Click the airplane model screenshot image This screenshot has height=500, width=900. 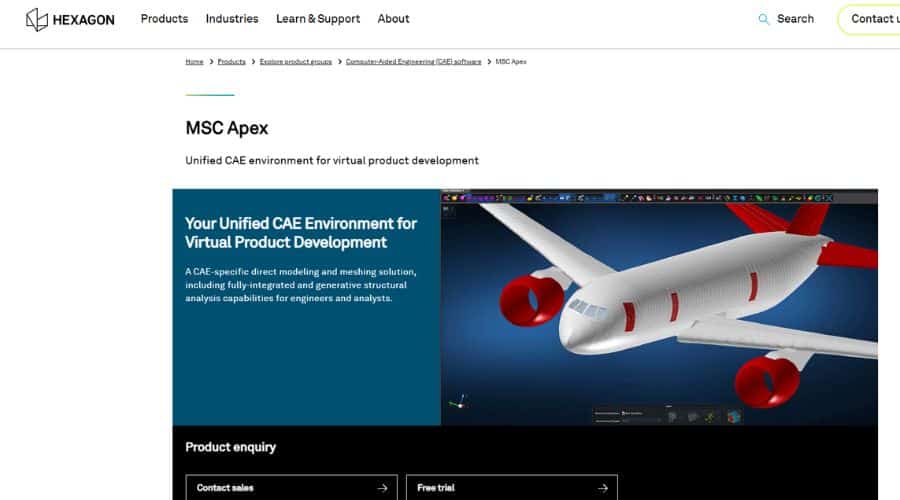tap(659, 307)
